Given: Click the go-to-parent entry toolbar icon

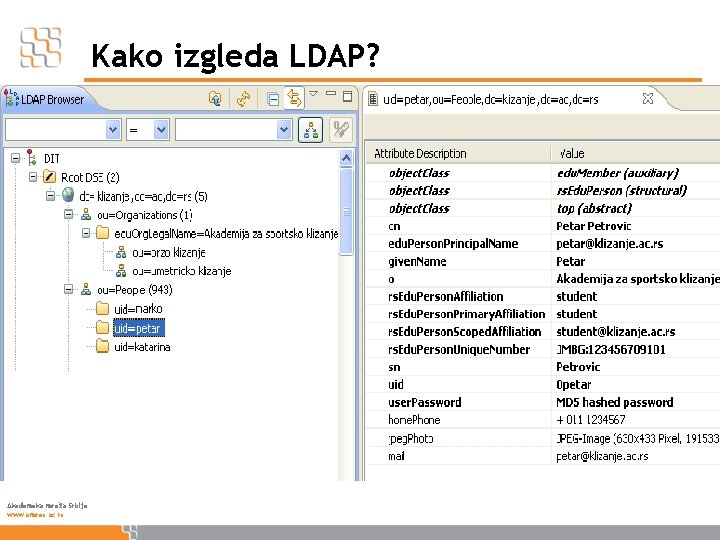Looking at the screenshot, I should click(214, 98).
